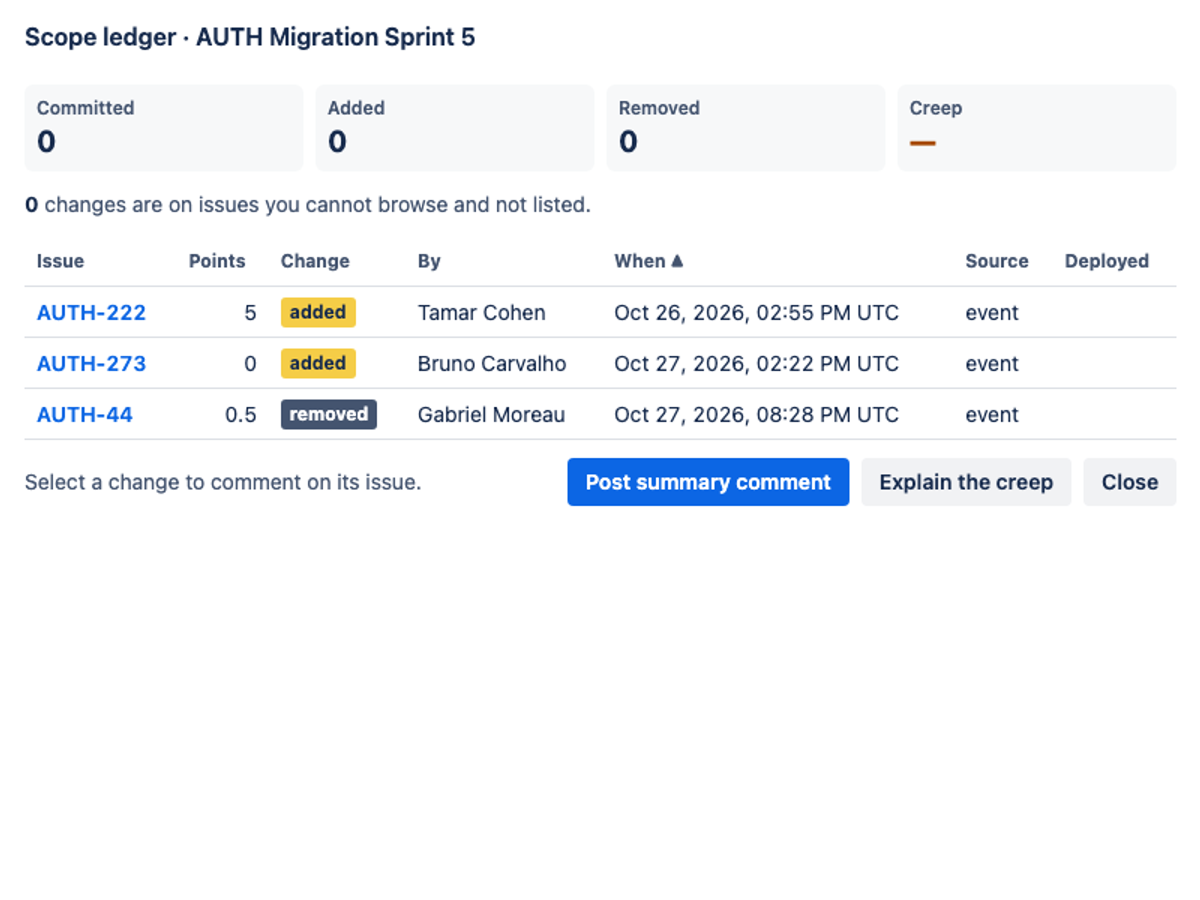This screenshot has height=900, width=1200.
Task: Click Post summary comment button
Action: [x=708, y=482]
